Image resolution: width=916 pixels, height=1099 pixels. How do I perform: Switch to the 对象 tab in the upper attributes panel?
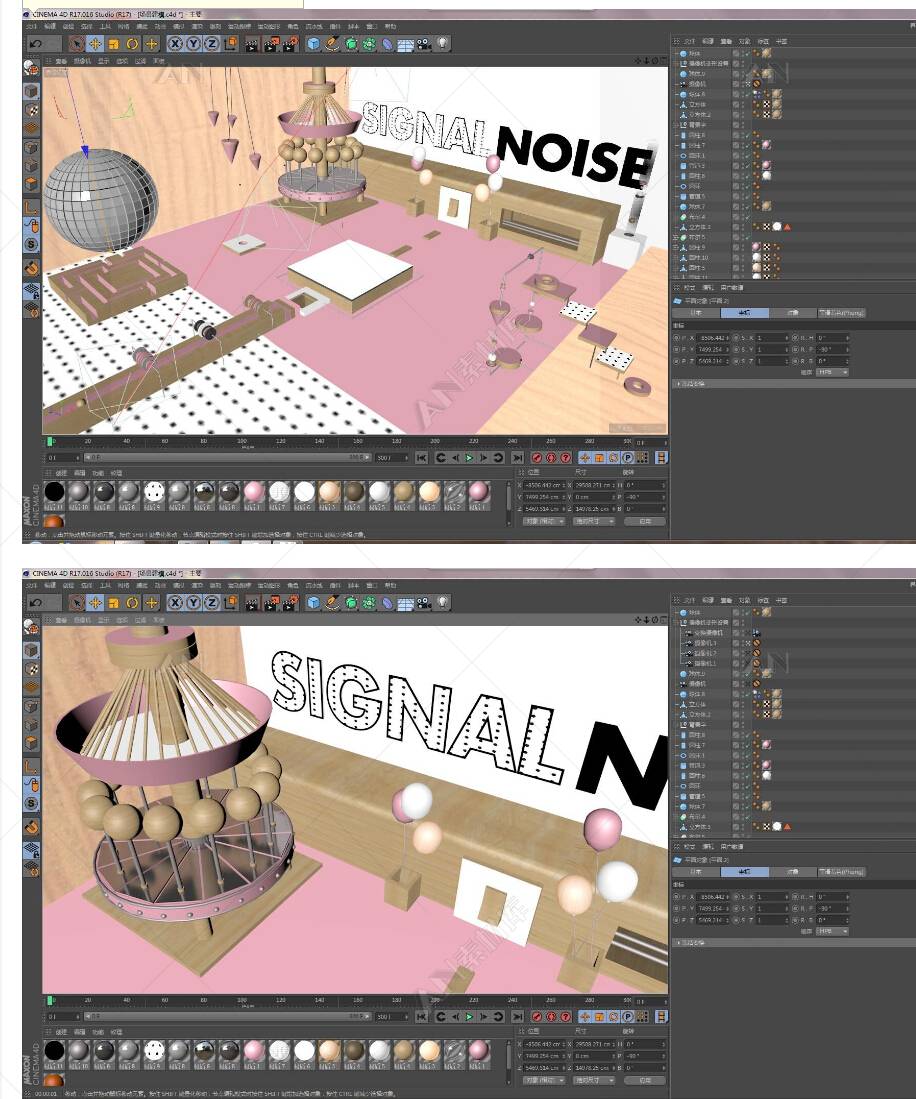tap(793, 313)
